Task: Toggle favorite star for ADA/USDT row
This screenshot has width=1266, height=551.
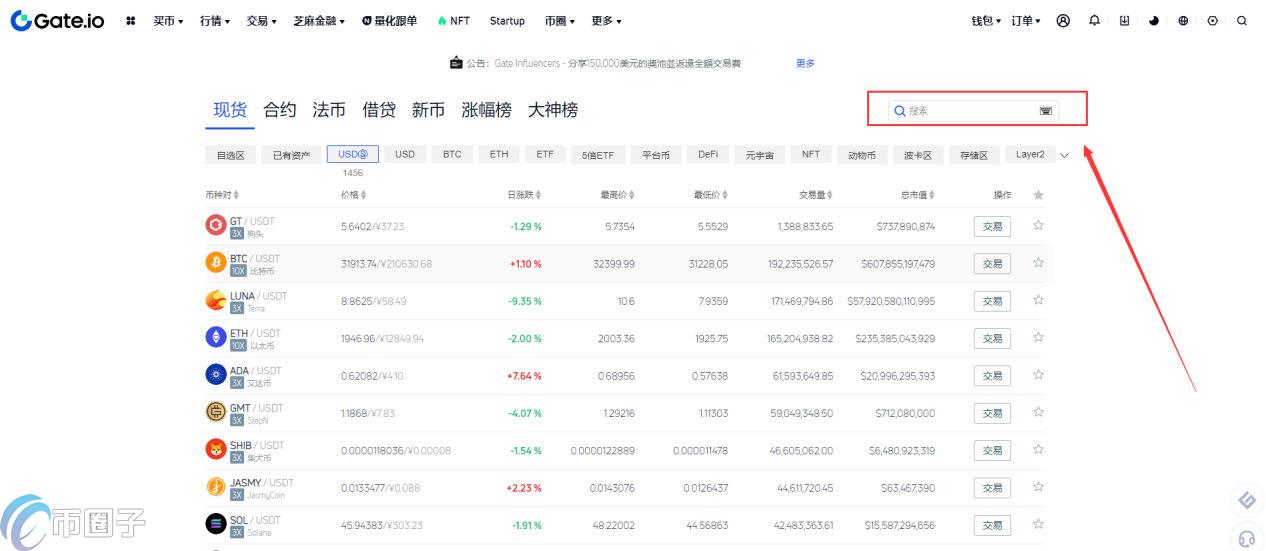Action: [1038, 375]
